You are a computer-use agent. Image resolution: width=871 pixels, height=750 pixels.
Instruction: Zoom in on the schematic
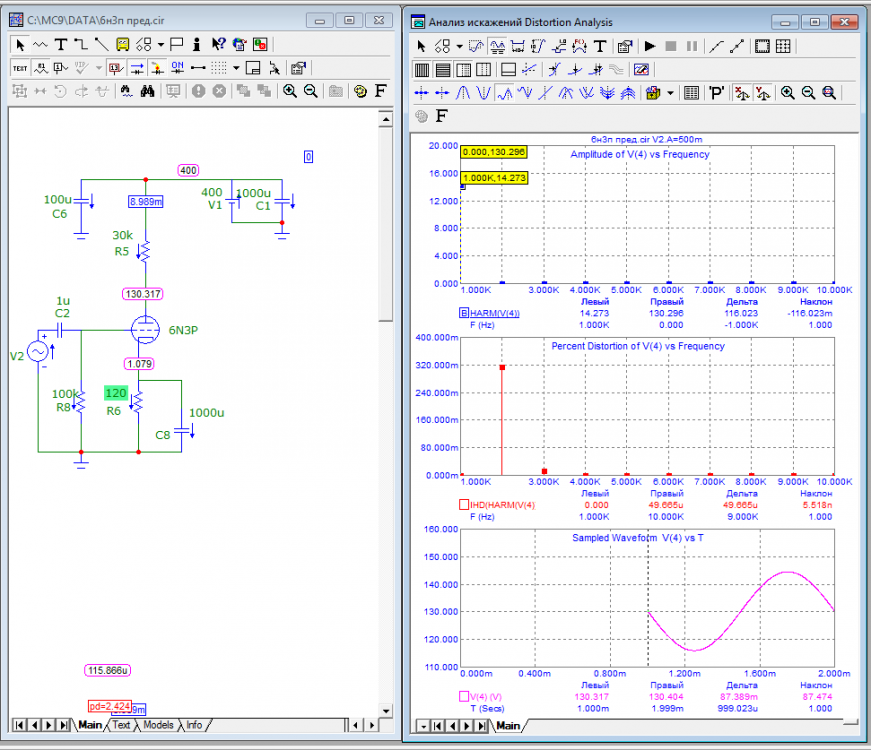coord(290,91)
